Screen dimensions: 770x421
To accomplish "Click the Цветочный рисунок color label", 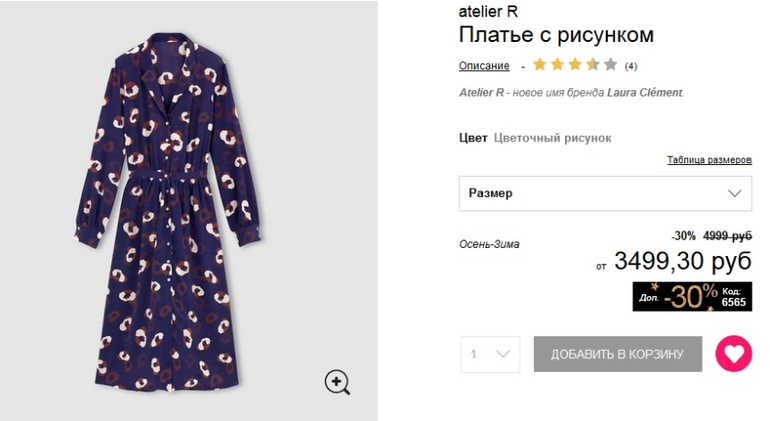I will 552,138.
